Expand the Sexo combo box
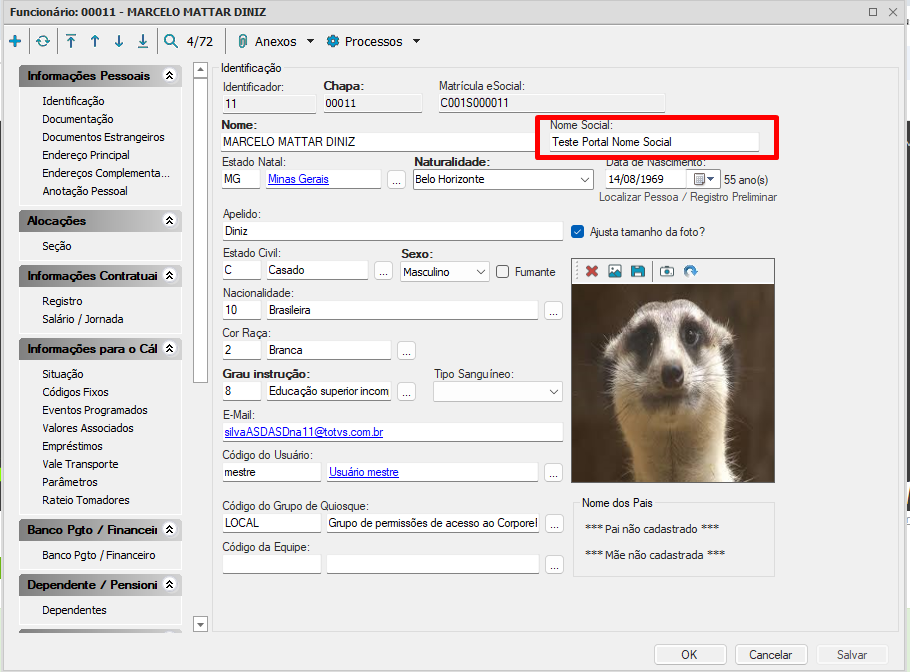 point(481,272)
